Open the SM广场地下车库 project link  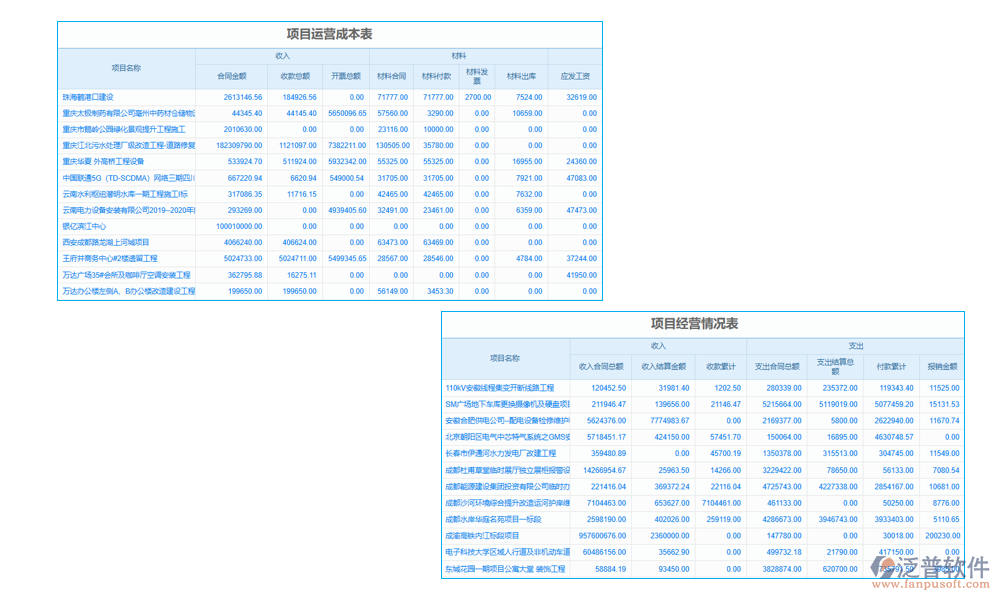pyautogui.click(x=507, y=404)
